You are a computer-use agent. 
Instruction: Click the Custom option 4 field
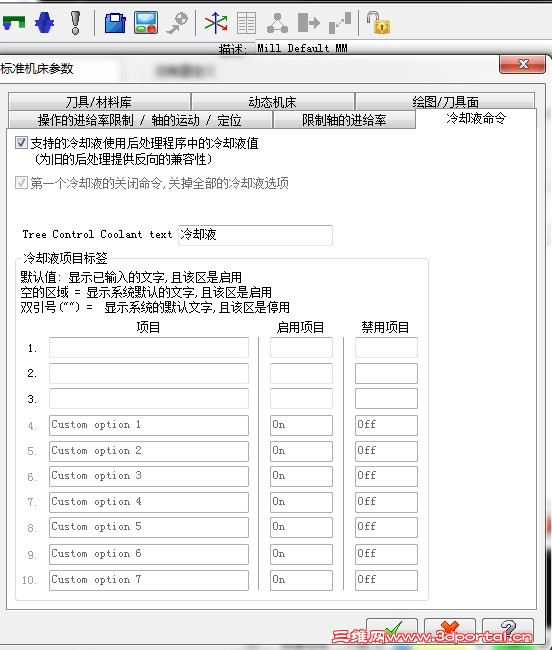tap(149, 502)
